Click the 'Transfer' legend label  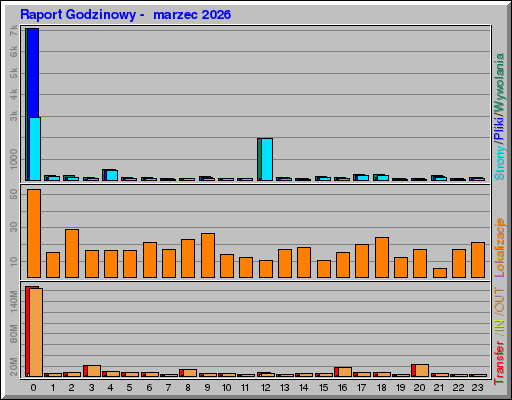pos(499,363)
